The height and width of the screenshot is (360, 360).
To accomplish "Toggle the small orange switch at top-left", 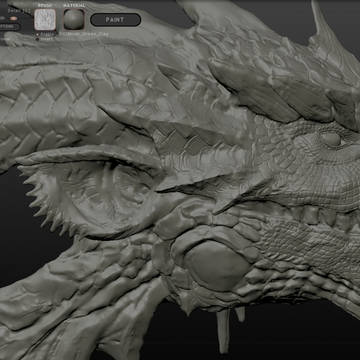I will [x=13, y=18].
